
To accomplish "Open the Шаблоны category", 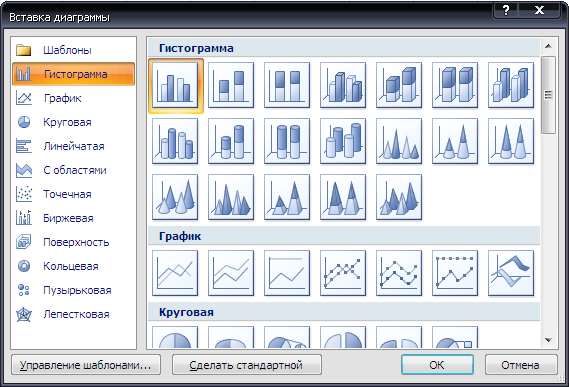I will (74, 50).
